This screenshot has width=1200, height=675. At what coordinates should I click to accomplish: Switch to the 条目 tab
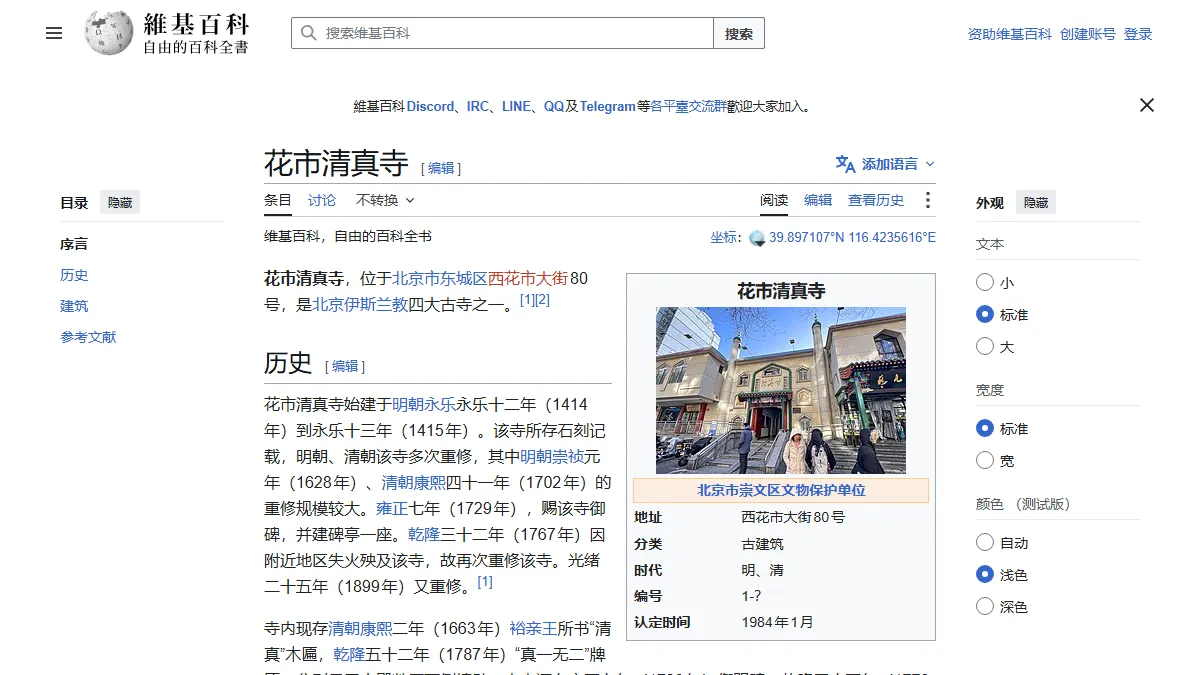tap(278, 200)
